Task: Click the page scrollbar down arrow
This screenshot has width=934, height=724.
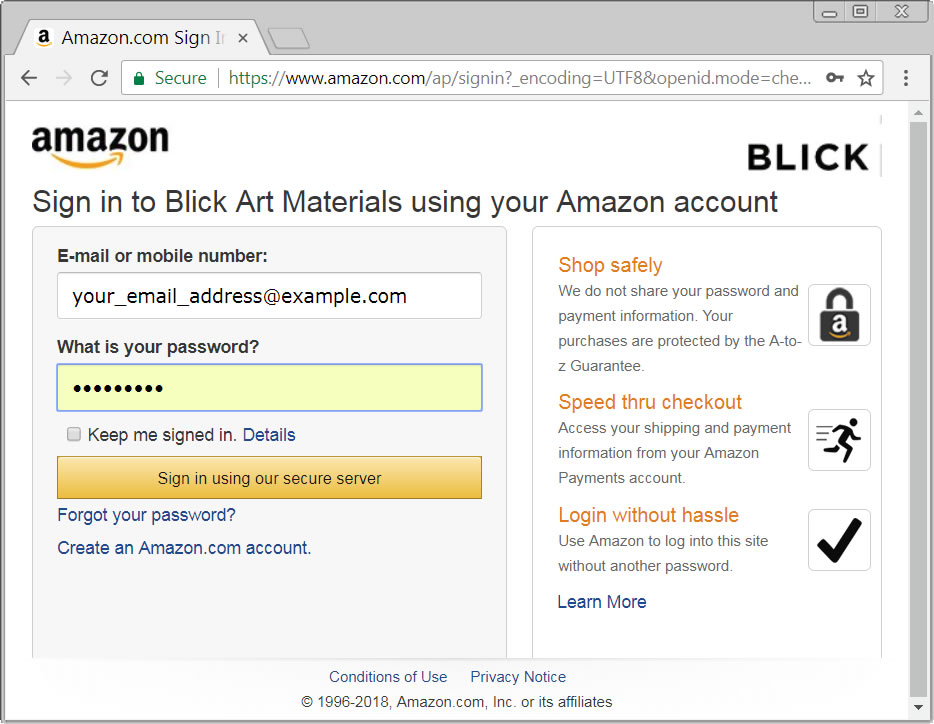Action: [x=918, y=707]
